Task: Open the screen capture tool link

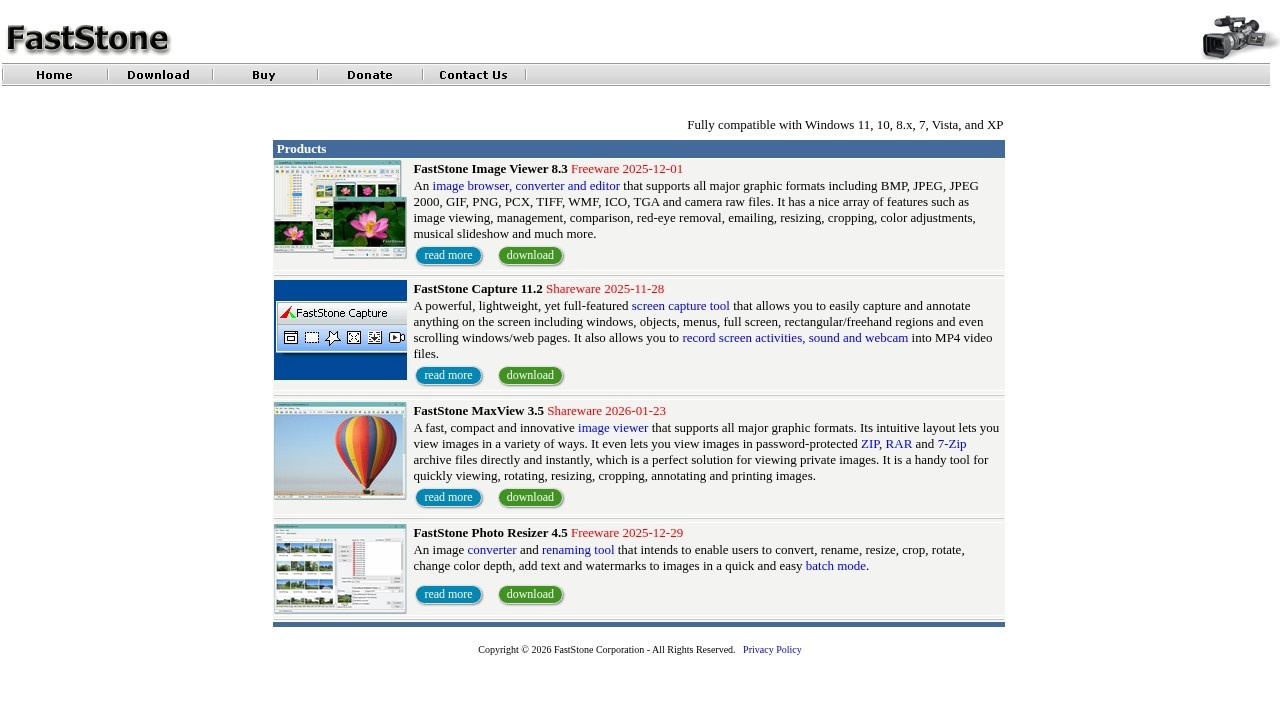Action: point(680,306)
